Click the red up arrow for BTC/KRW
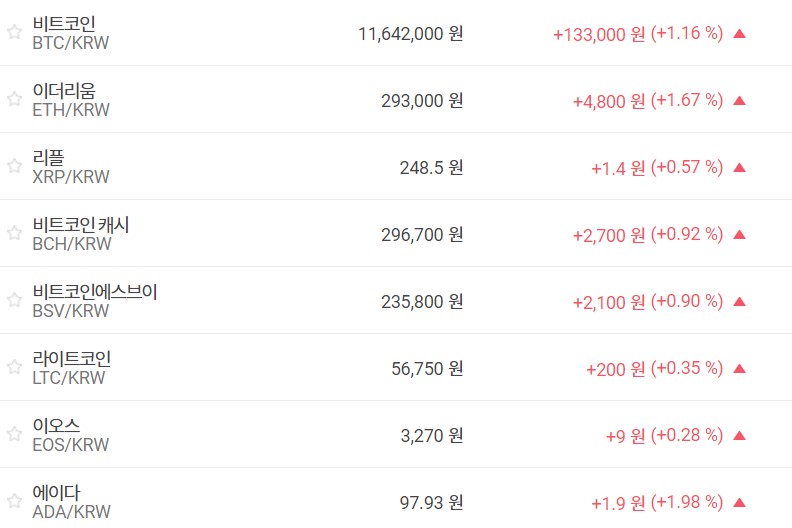Viewport: 792px width, 528px height. coord(740,33)
